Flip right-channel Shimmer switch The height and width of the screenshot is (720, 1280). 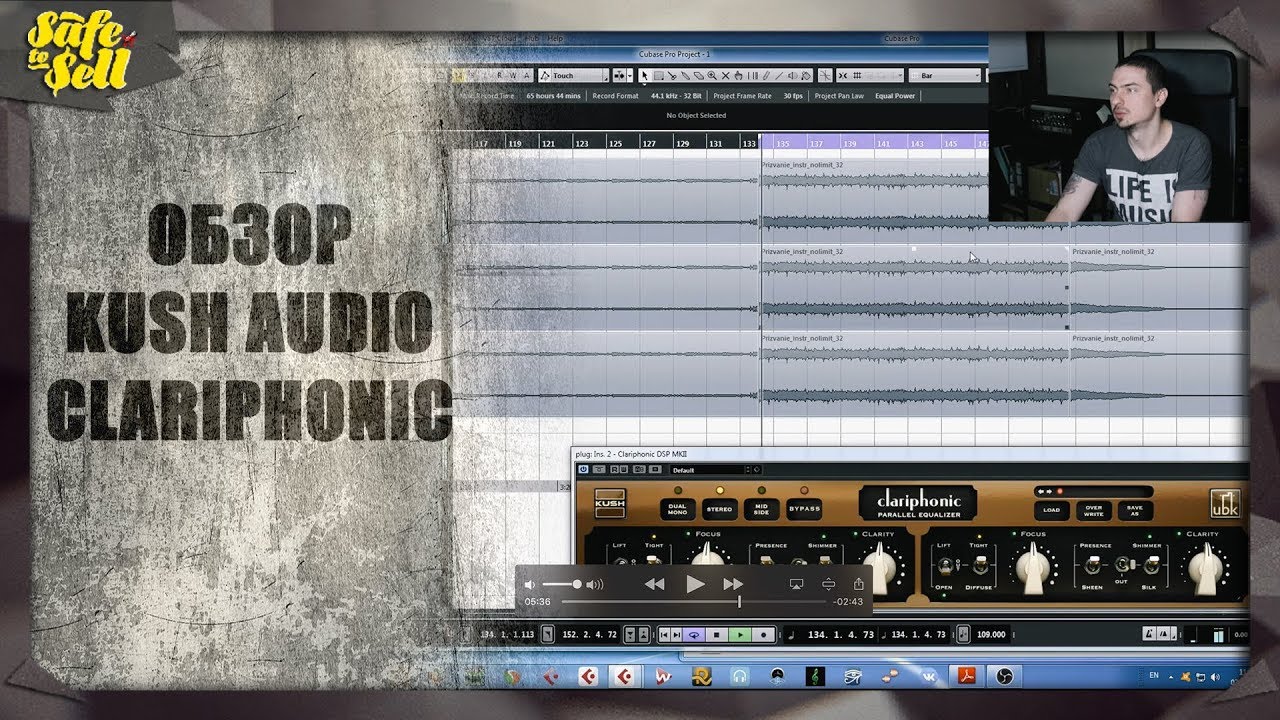click(x=1153, y=565)
